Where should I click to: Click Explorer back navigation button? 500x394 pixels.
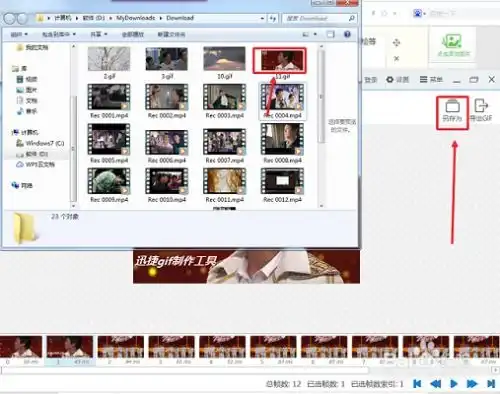click(9, 19)
